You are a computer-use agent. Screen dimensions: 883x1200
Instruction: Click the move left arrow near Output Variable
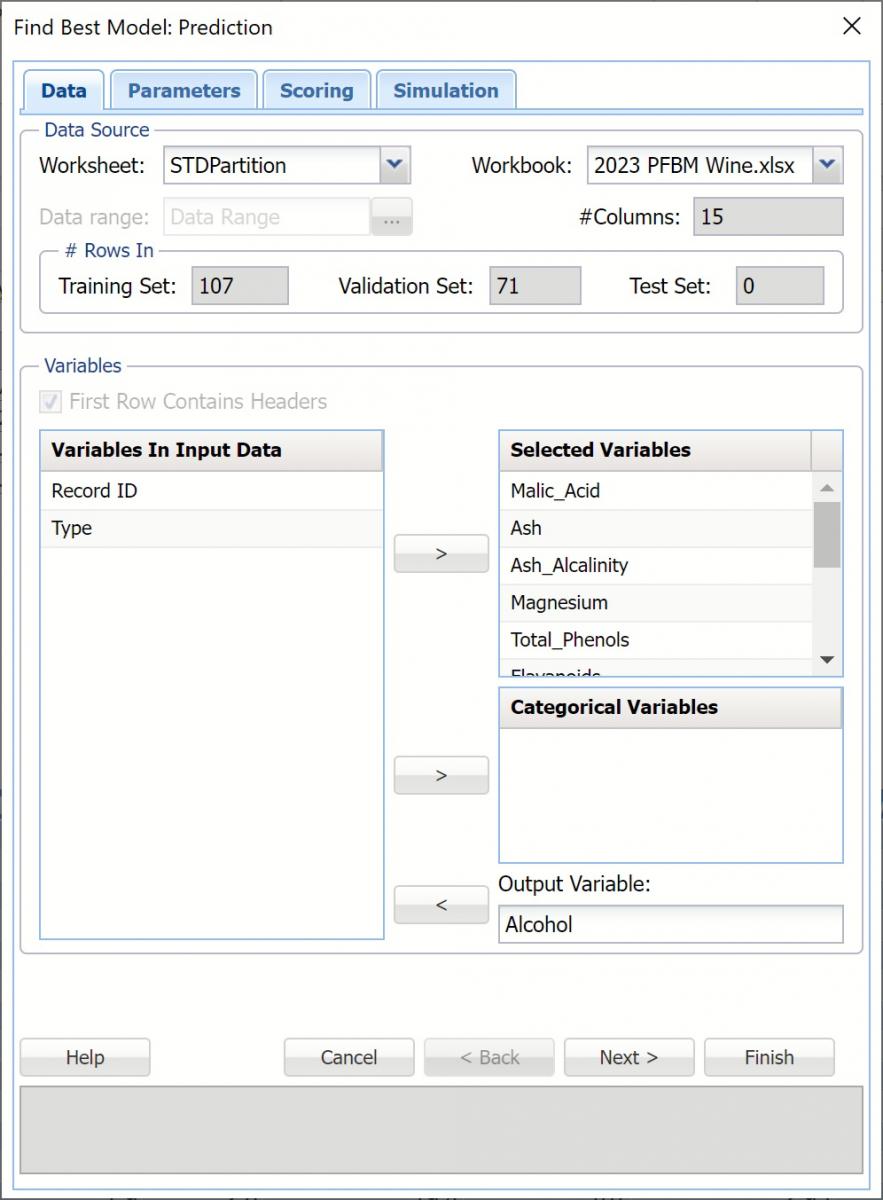point(440,904)
